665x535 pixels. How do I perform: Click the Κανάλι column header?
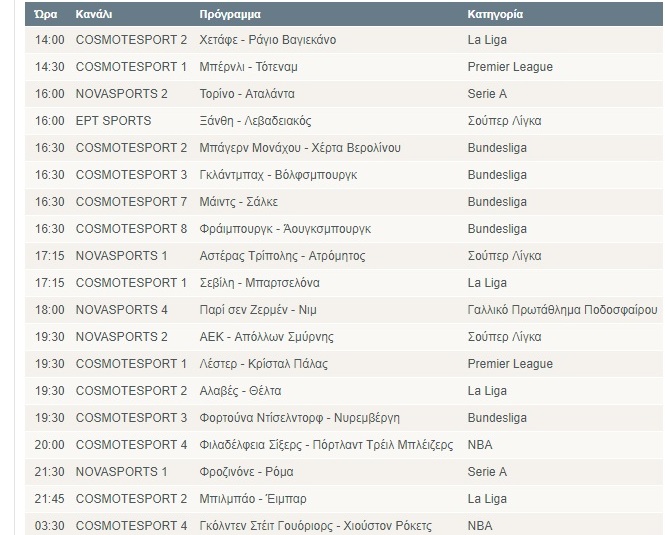(94, 14)
